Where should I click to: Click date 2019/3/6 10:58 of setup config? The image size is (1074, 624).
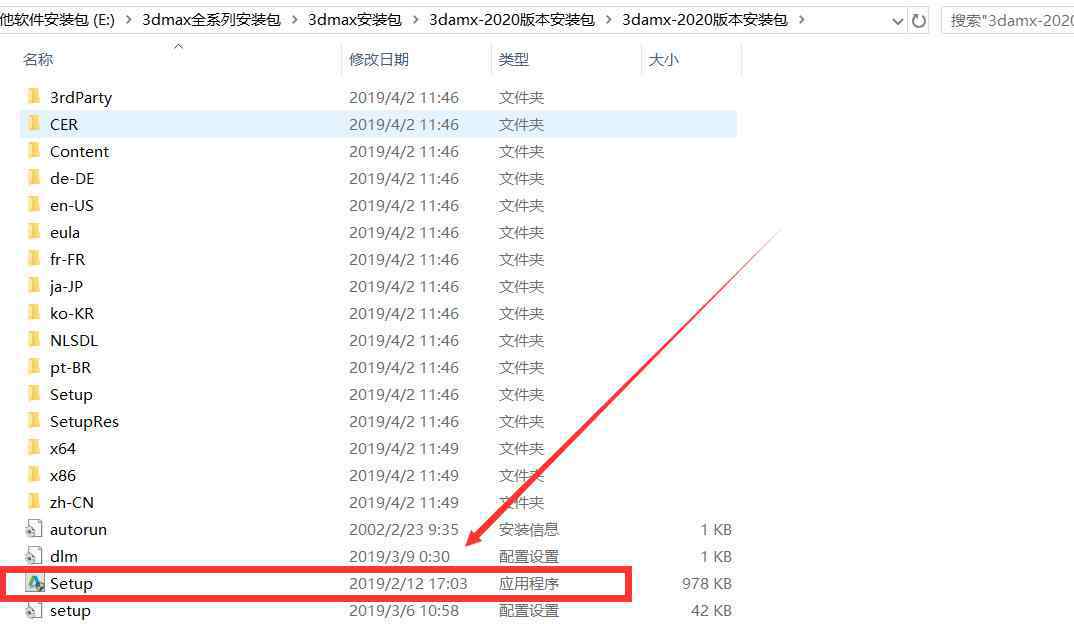pyautogui.click(x=404, y=610)
